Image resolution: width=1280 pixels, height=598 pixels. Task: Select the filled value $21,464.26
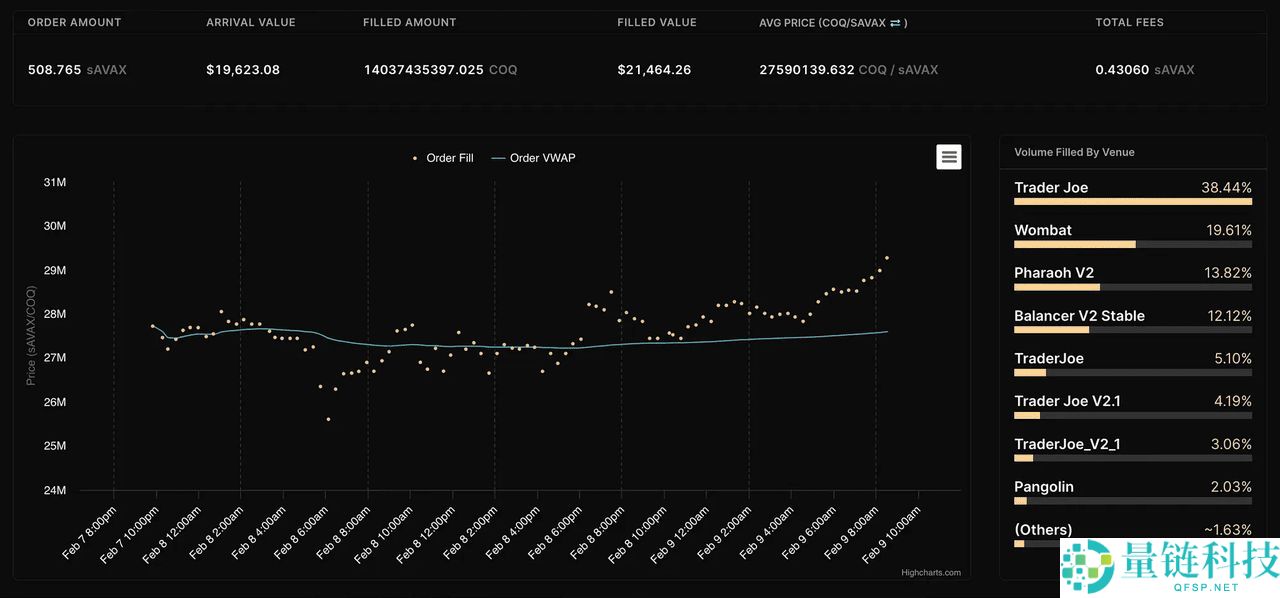pos(654,70)
